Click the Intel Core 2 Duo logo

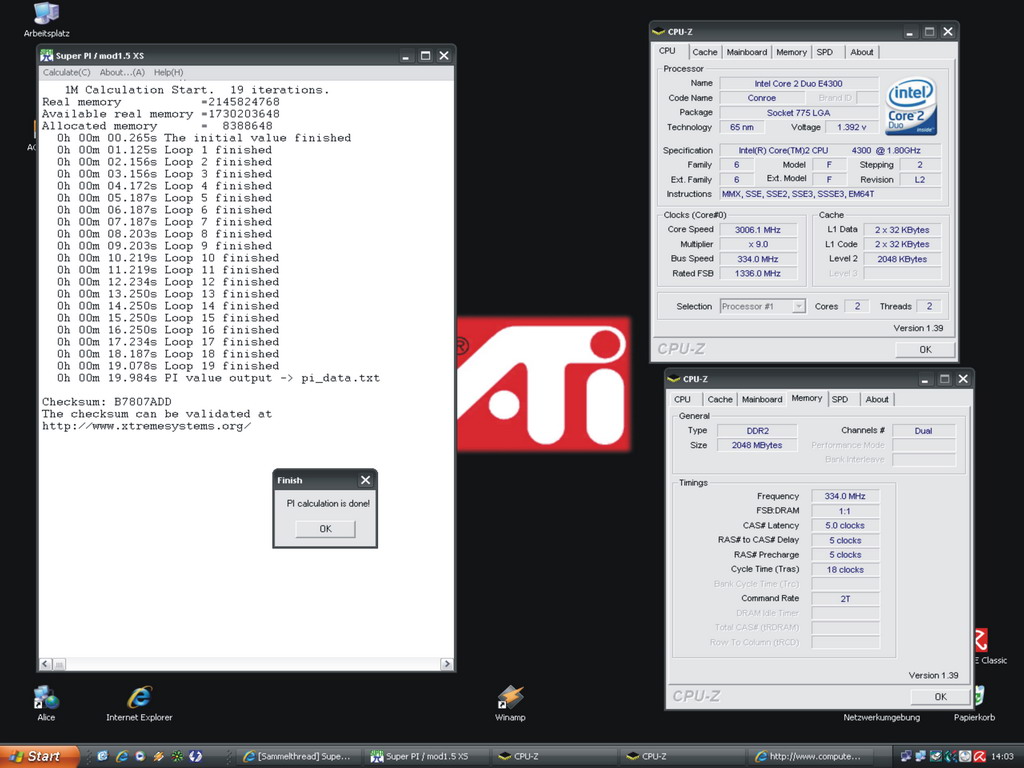[x=911, y=106]
